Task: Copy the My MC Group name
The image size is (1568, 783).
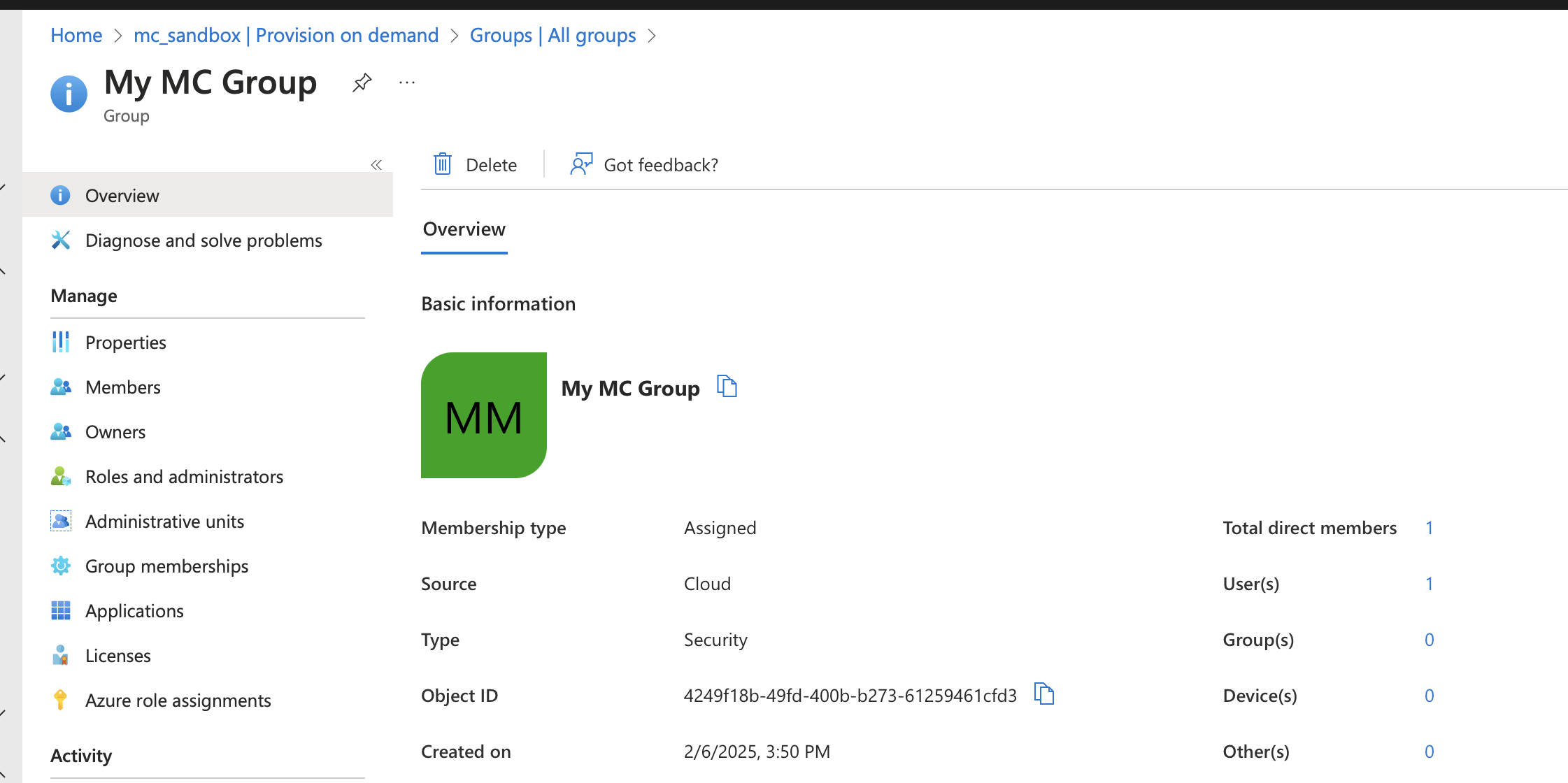Action: pos(727,387)
